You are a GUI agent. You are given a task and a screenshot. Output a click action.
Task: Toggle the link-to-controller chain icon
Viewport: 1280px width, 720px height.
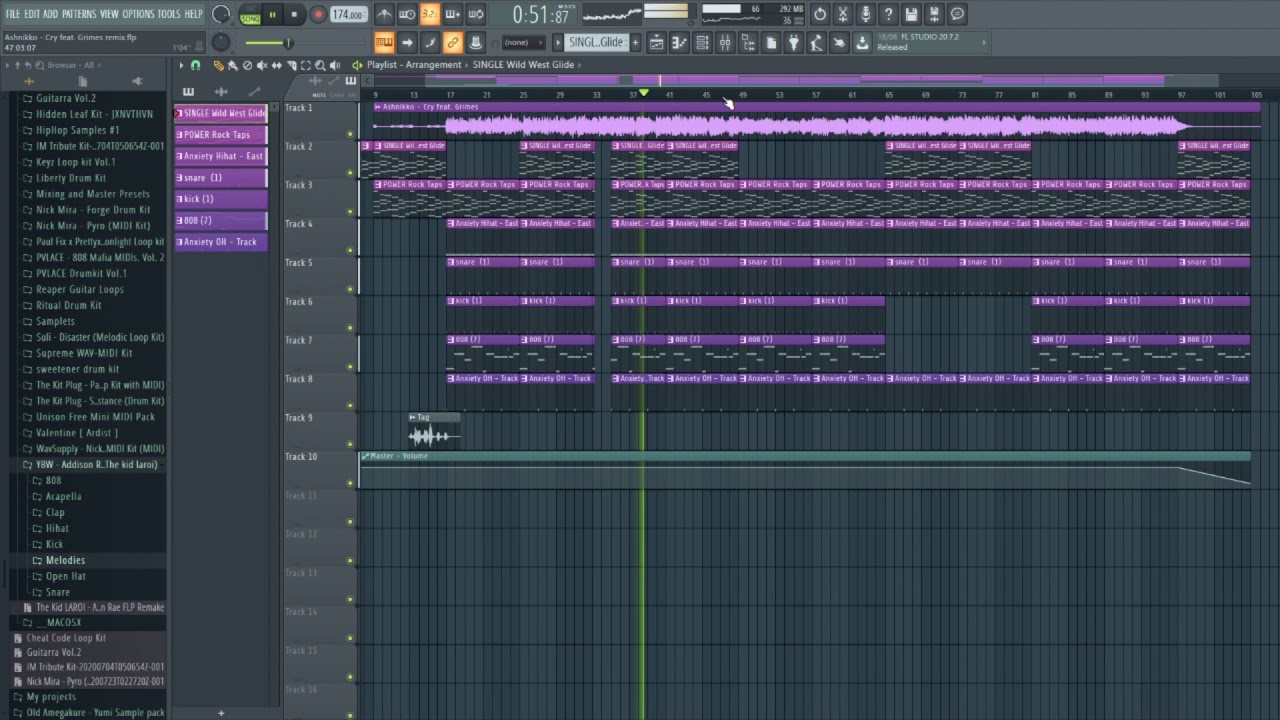point(453,42)
